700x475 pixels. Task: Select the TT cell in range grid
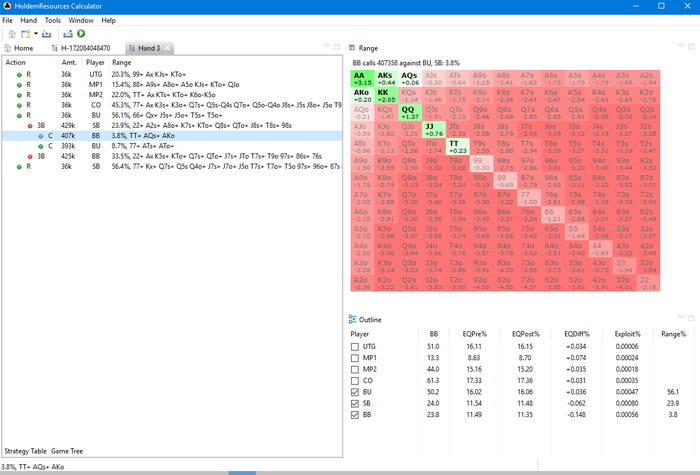click(x=458, y=146)
